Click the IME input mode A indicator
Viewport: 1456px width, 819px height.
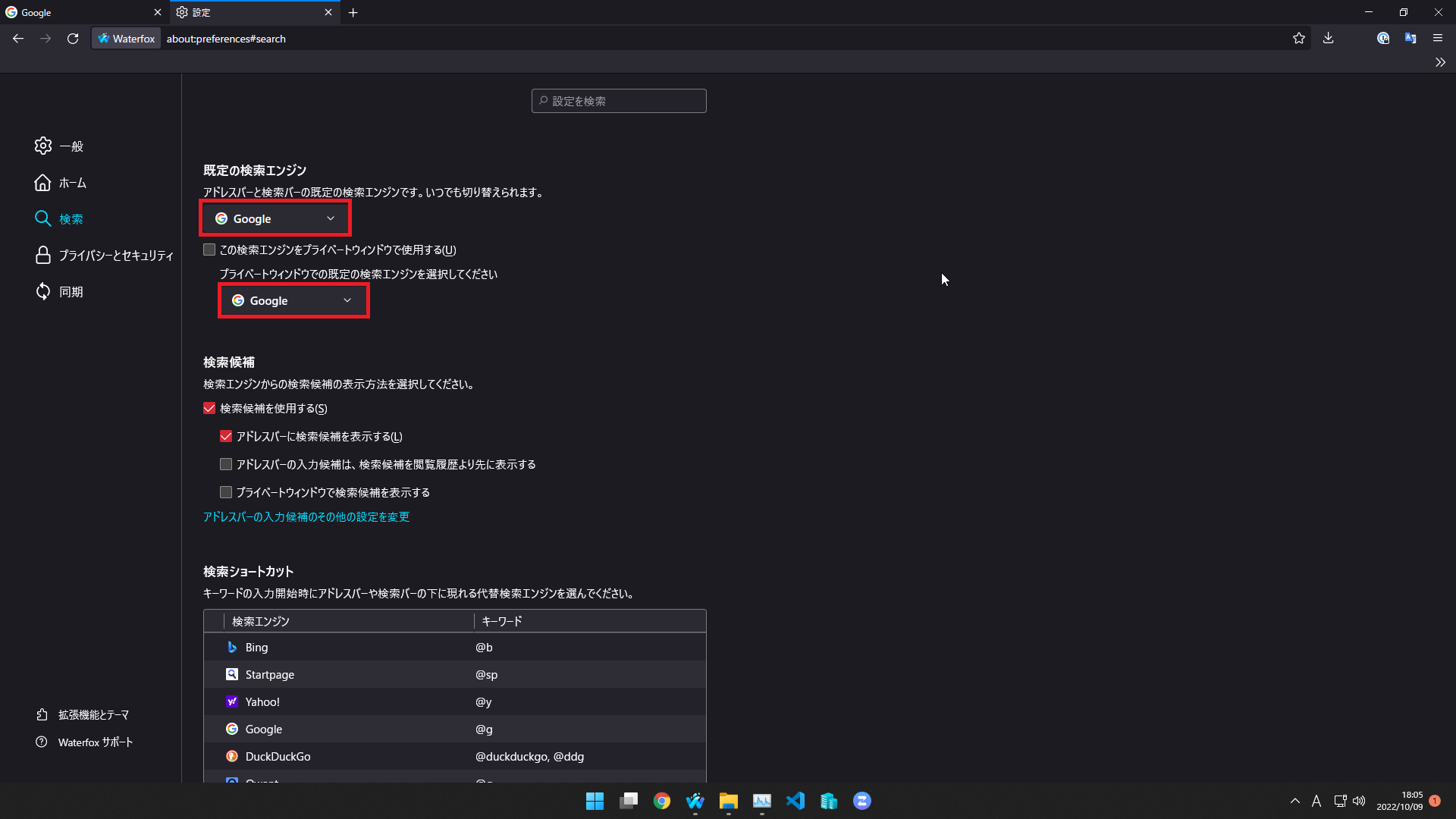(1316, 801)
